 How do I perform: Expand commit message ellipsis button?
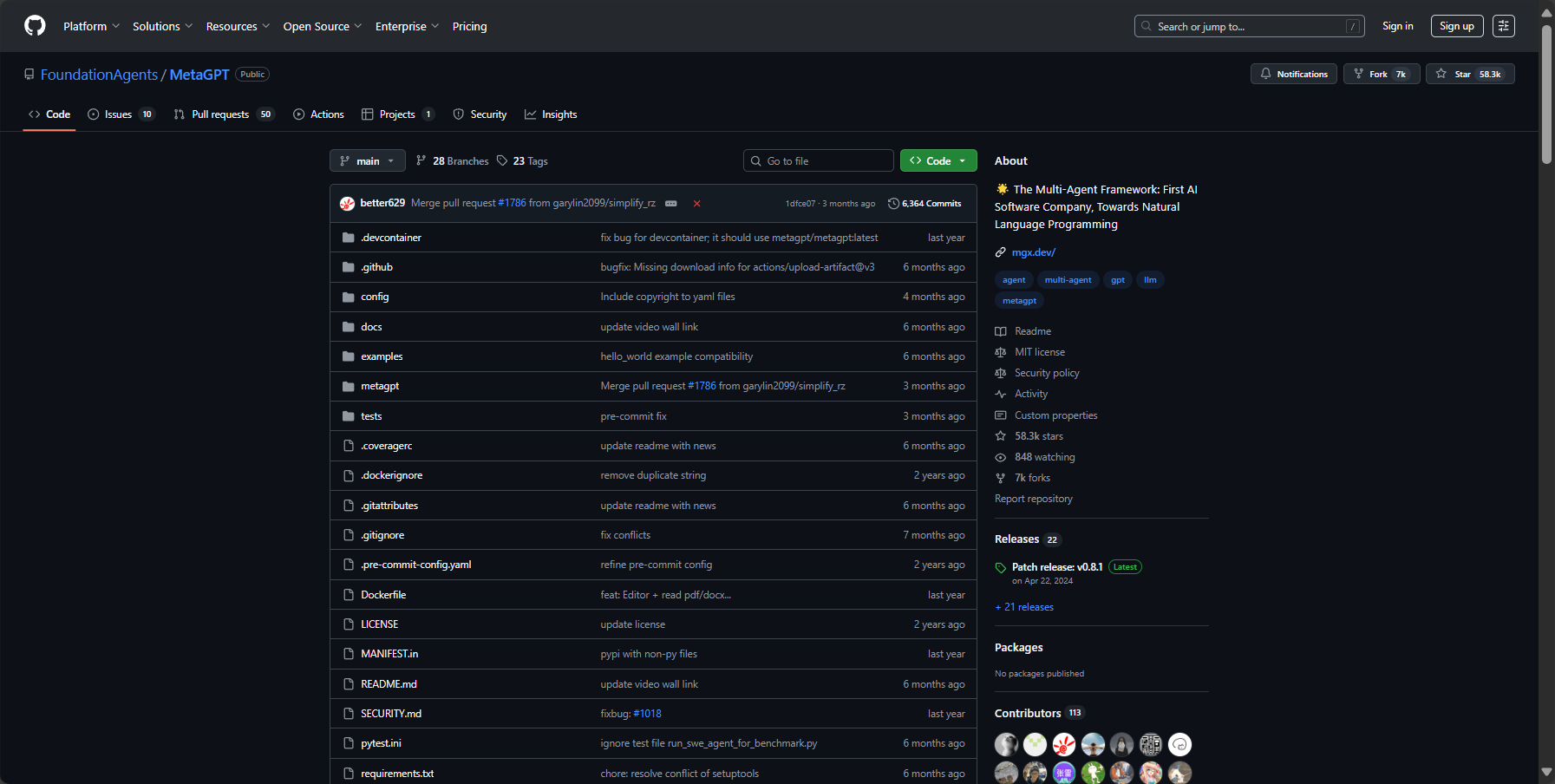pyautogui.click(x=671, y=204)
